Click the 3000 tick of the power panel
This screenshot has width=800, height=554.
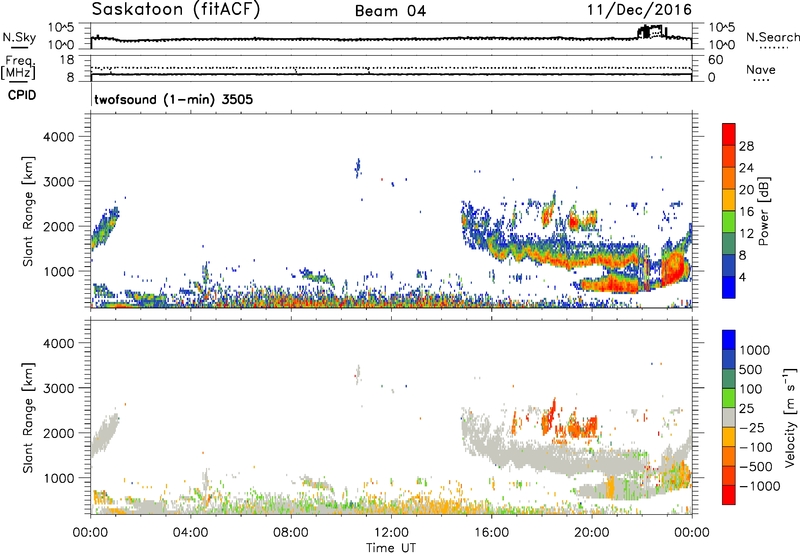58,182
